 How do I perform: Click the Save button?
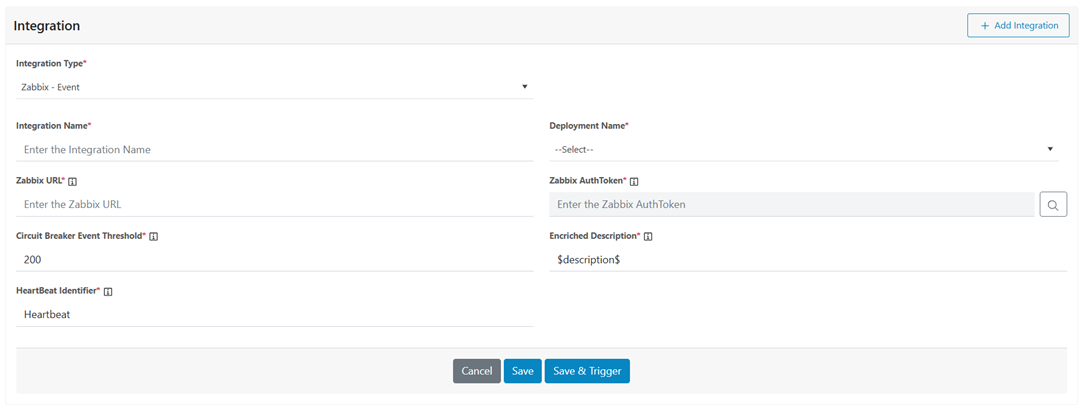[522, 371]
